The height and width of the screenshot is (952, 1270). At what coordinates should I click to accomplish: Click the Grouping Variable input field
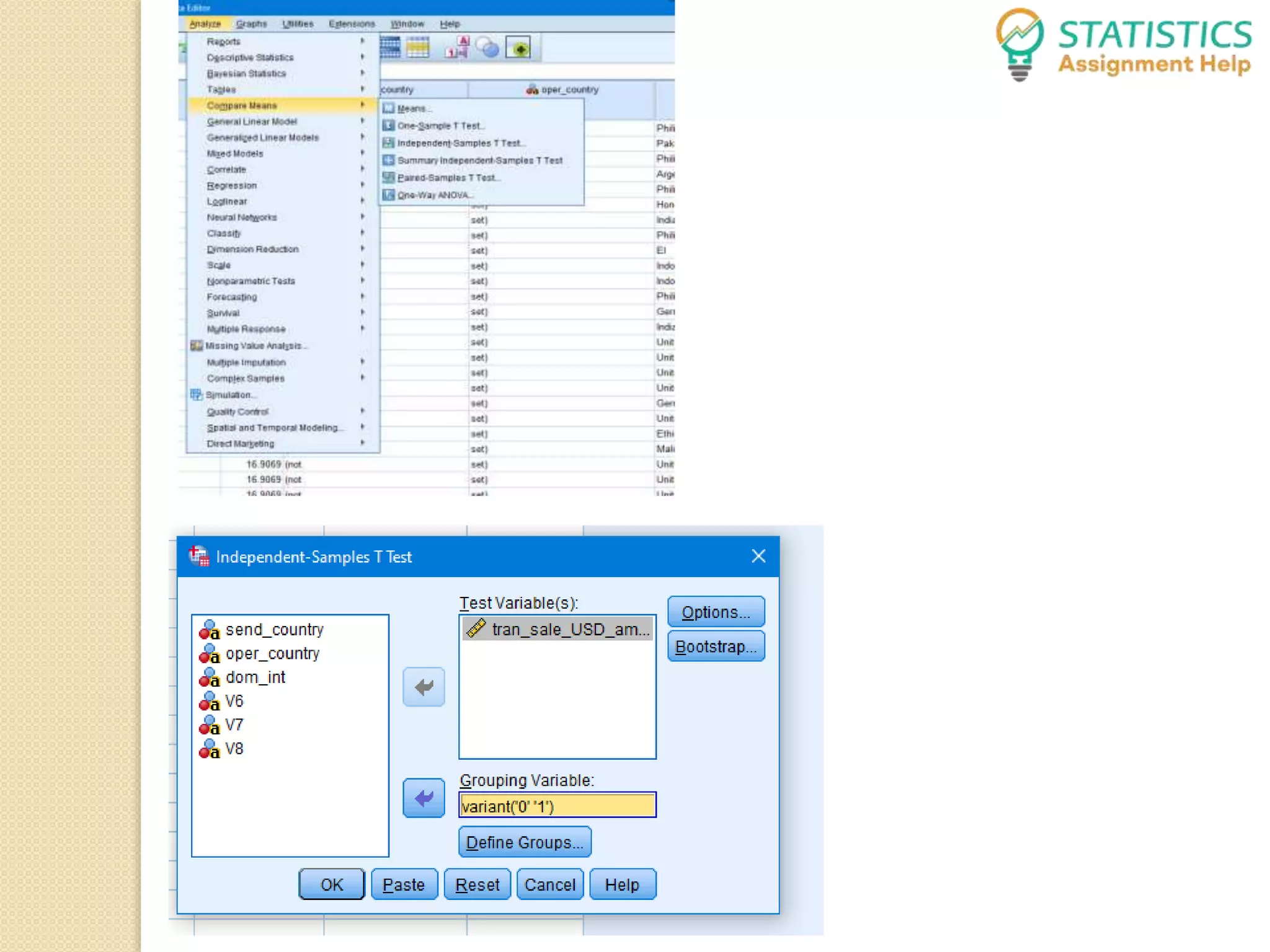pyautogui.click(x=557, y=806)
